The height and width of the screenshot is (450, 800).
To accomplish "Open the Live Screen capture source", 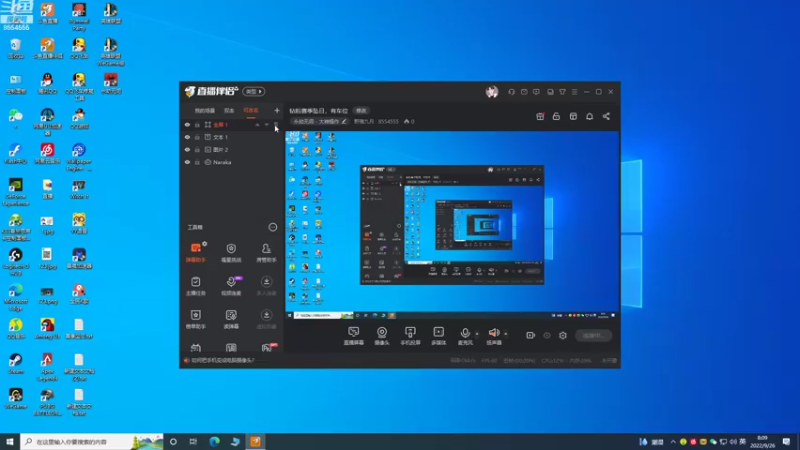I will [x=353, y=336].
